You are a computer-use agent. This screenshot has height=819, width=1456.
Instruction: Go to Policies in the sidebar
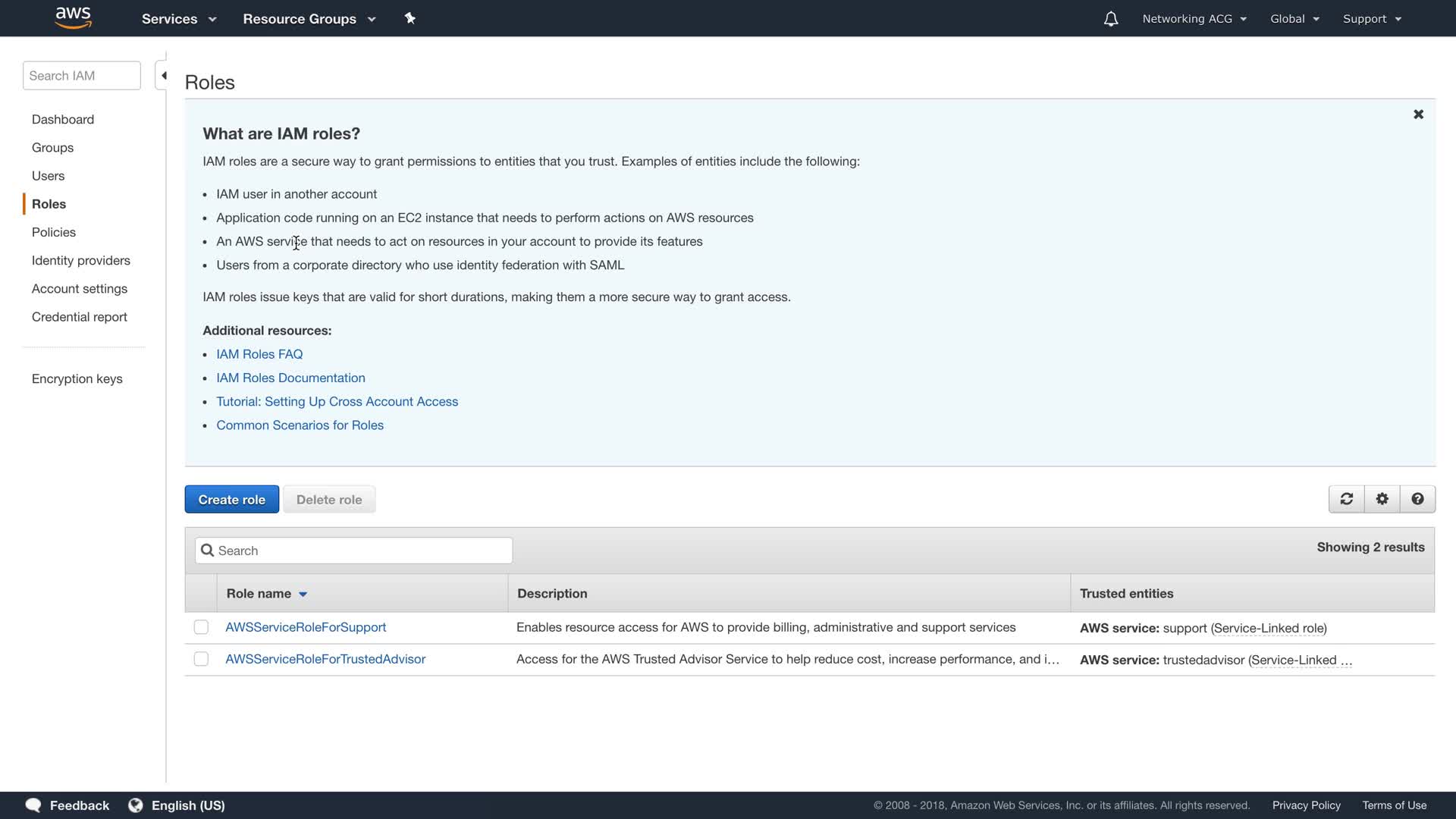[x=54, y=232]
